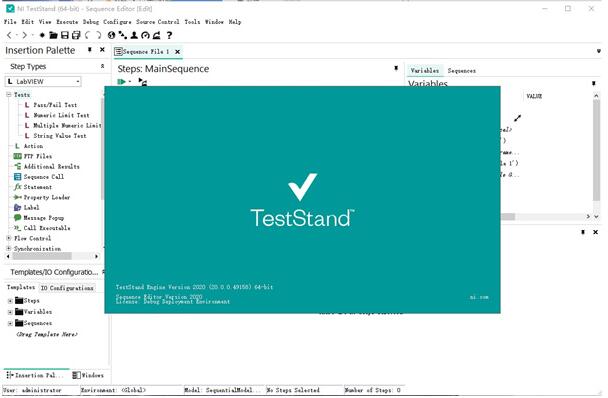Close the Sequence File 1 tab

tap(178, 52)
